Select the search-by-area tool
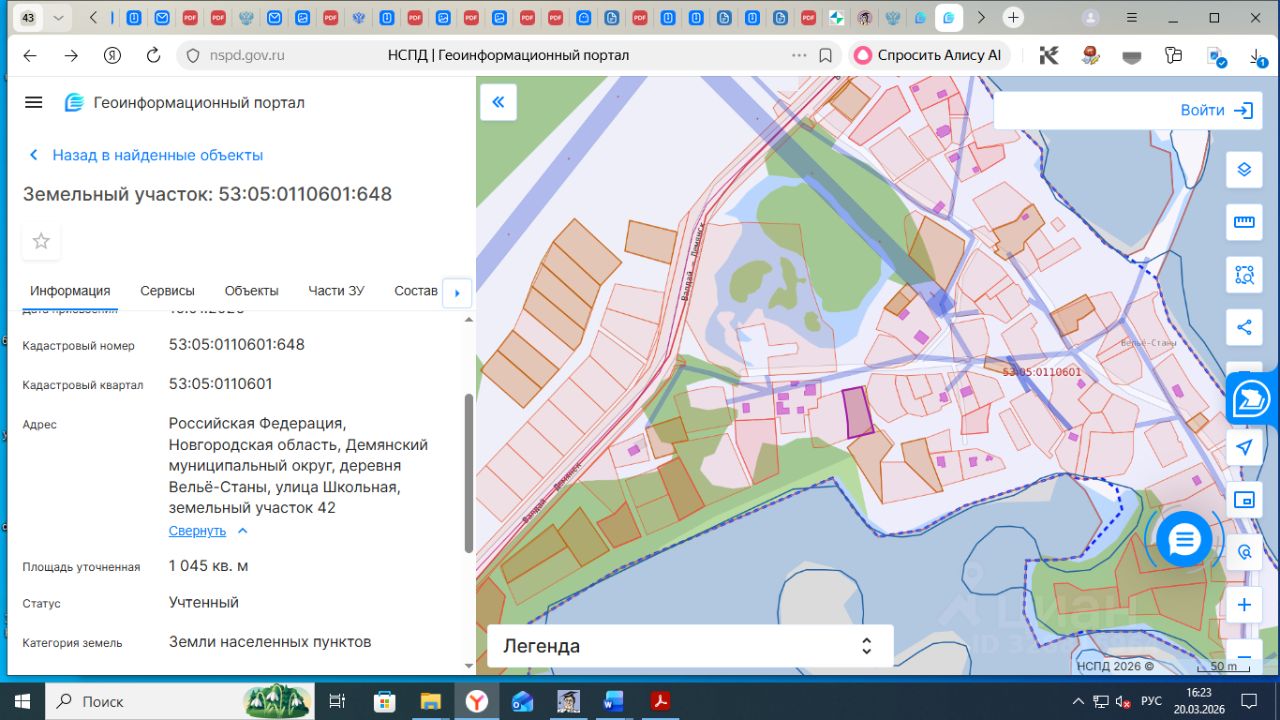This screenshot has width=1280, height=720. pyautogui.click(x=1244, y=274)
